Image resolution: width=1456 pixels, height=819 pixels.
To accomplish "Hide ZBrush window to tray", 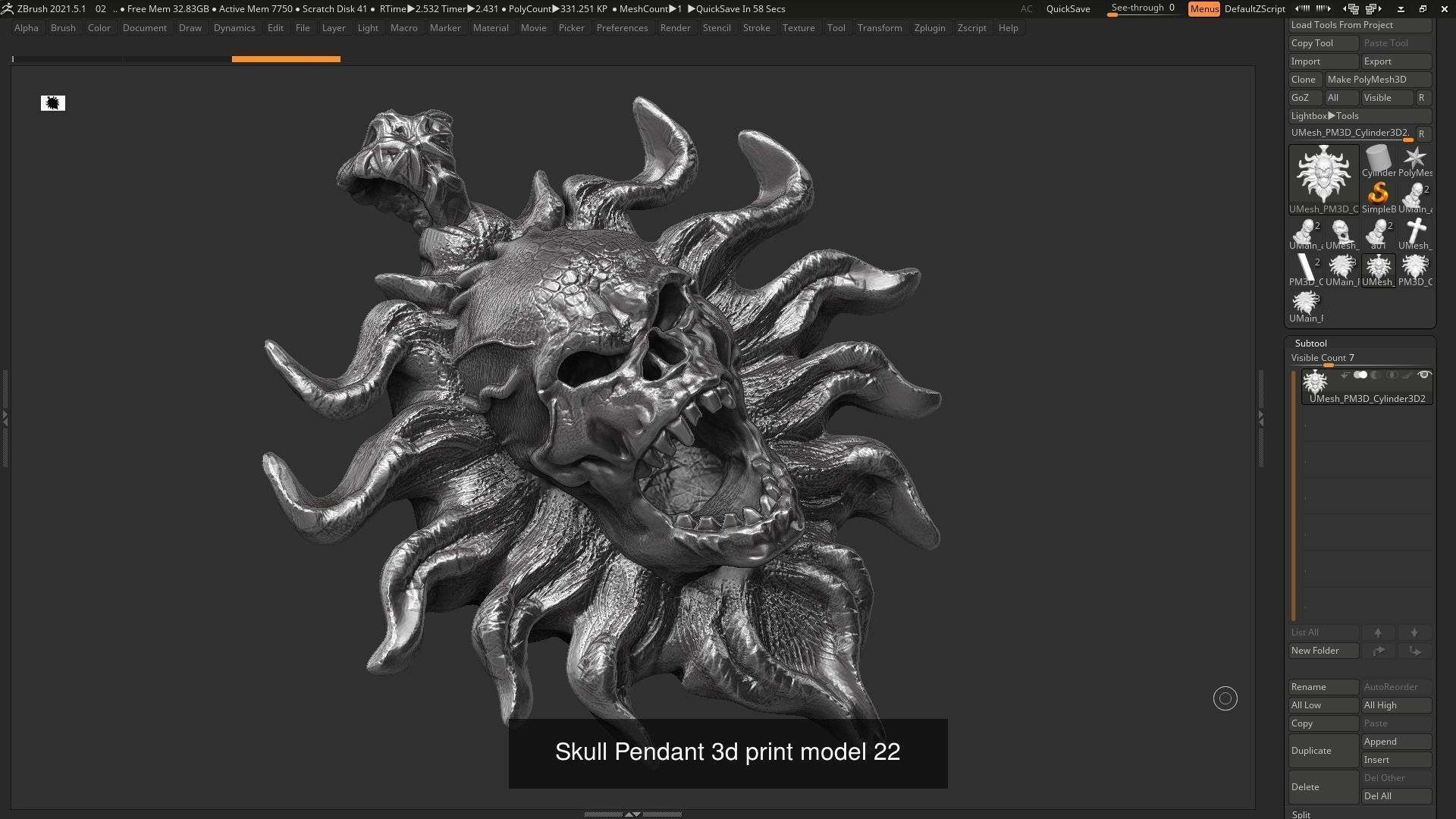I will 1401,9.
